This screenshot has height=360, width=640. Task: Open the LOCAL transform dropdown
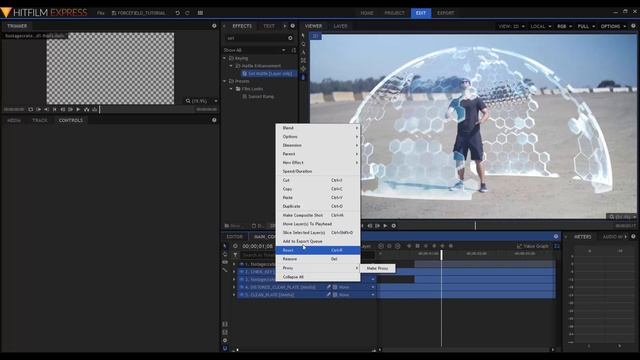(541, 26)
